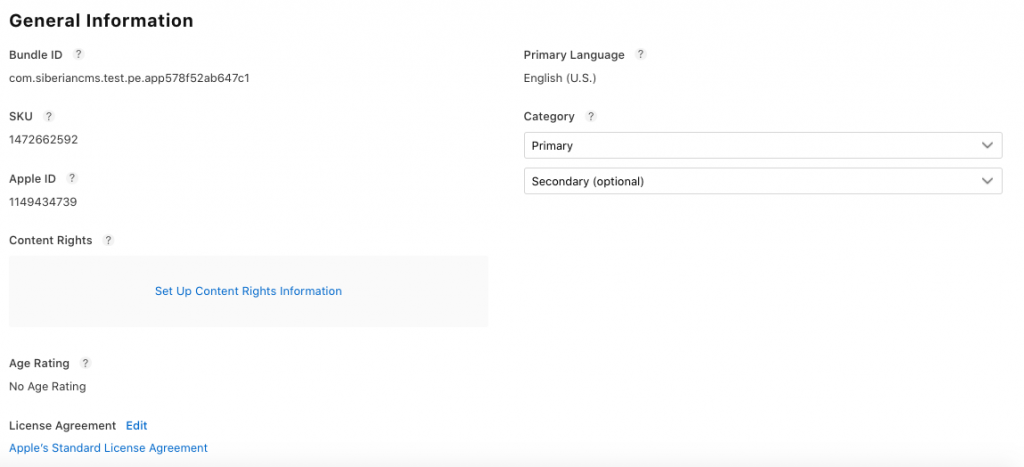Viewport: 1024px width, 467px height.
Task: Click the Primary Language label
Action: [574, 55]
